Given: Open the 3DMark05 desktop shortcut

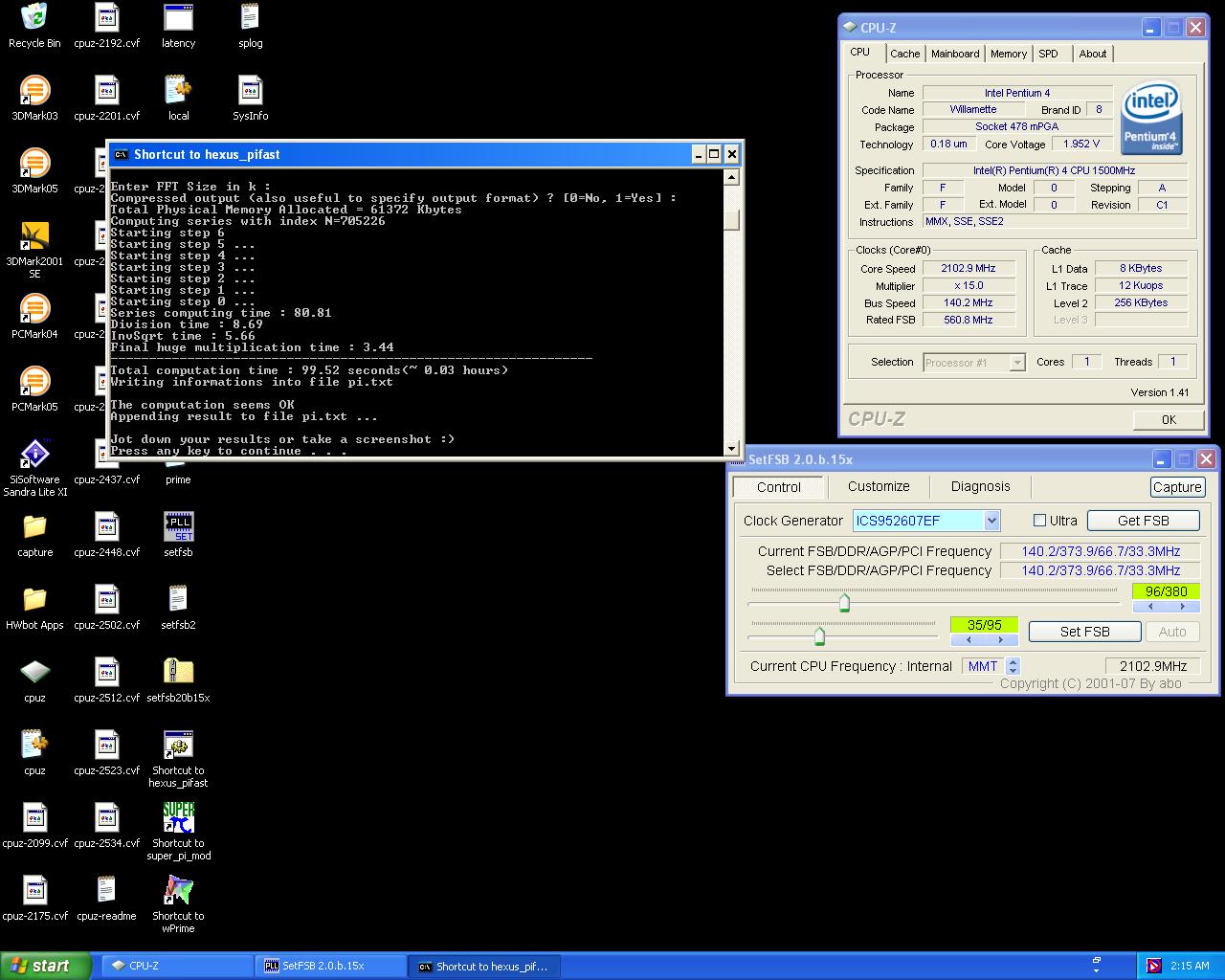Looking at the screenshot, I should click(34, 163).
